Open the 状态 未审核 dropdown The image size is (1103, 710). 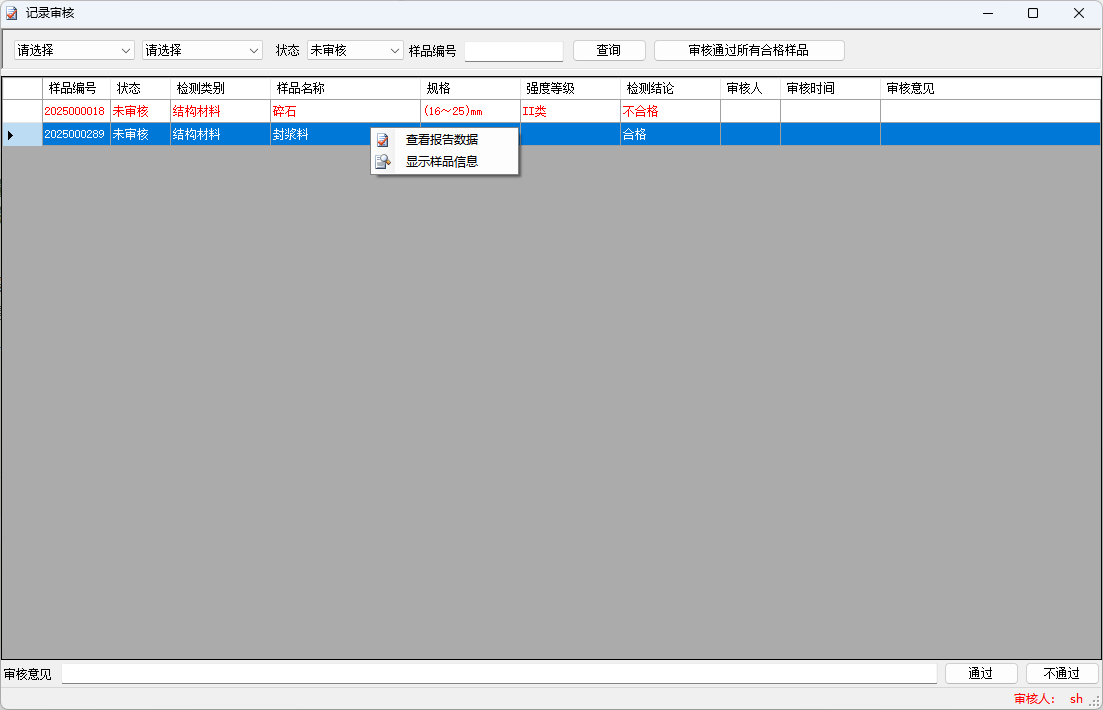354,50
